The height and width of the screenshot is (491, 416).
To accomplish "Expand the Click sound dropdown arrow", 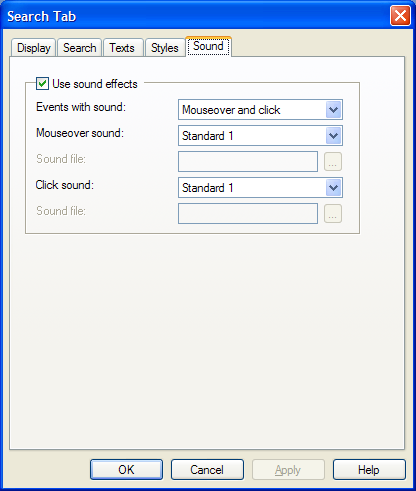I will (333, 188).
